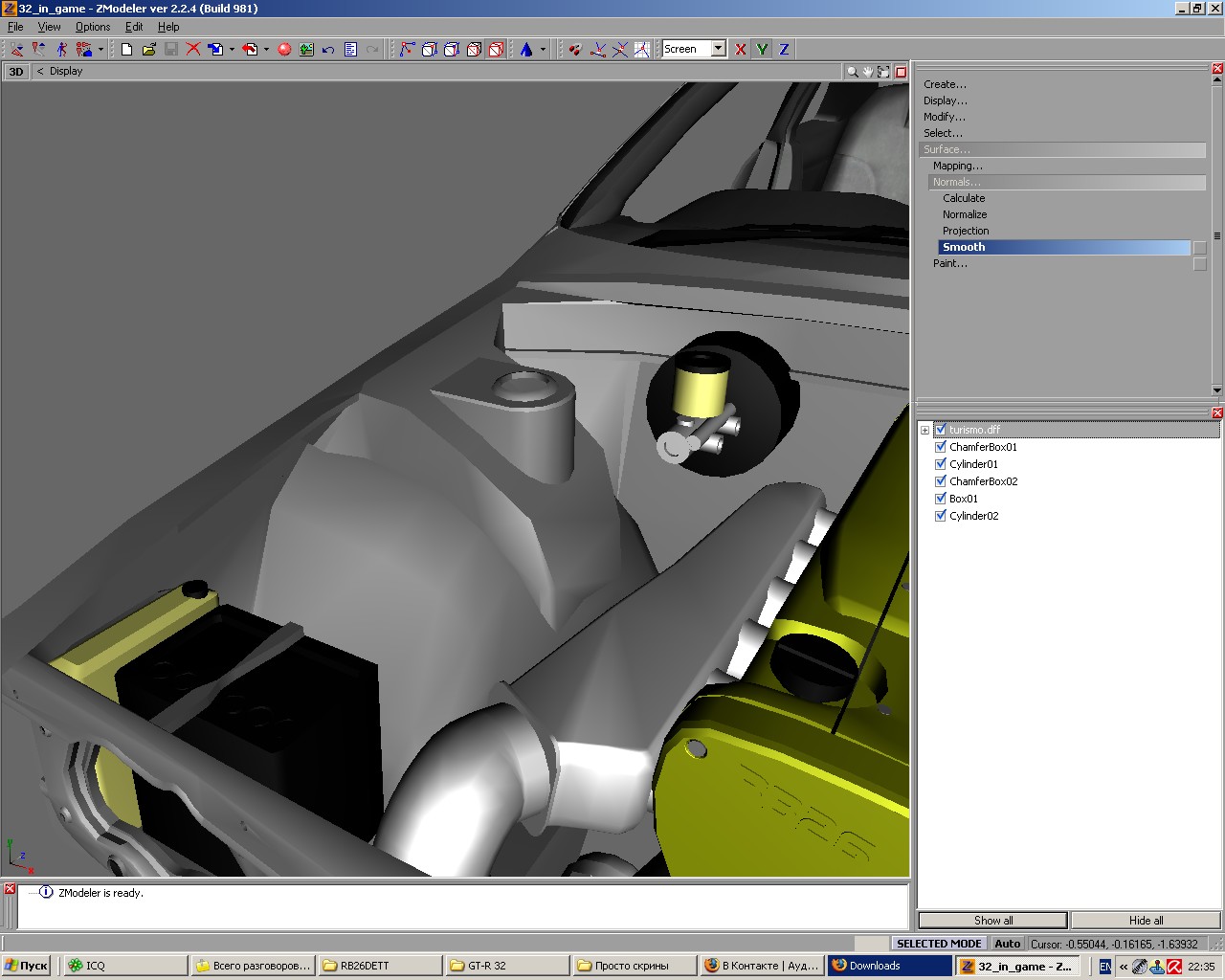Viewport: 1225px width, 980px height.
Task: Click the Export icon with red arrow
Action: coord(250,49)
